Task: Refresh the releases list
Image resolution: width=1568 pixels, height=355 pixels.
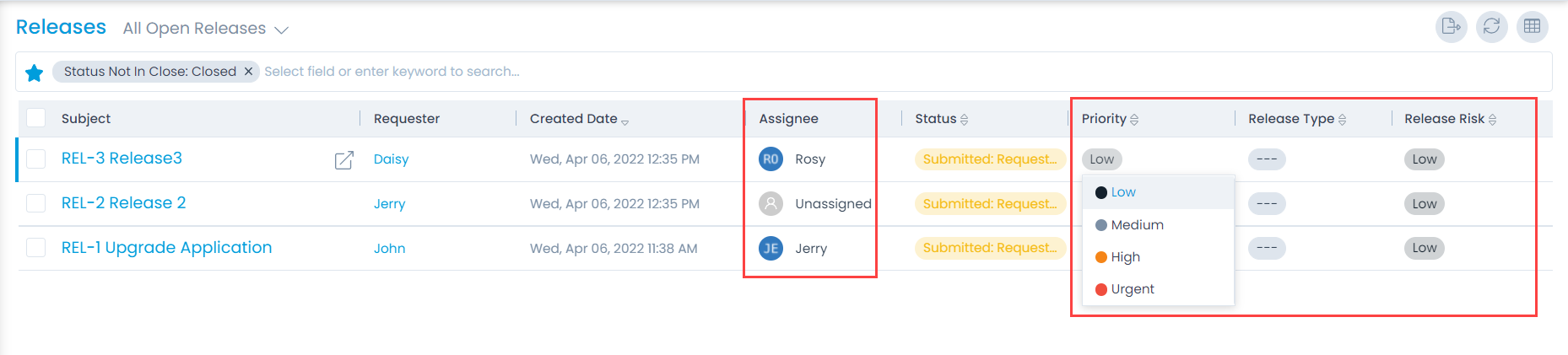Action: point(1491,27)
